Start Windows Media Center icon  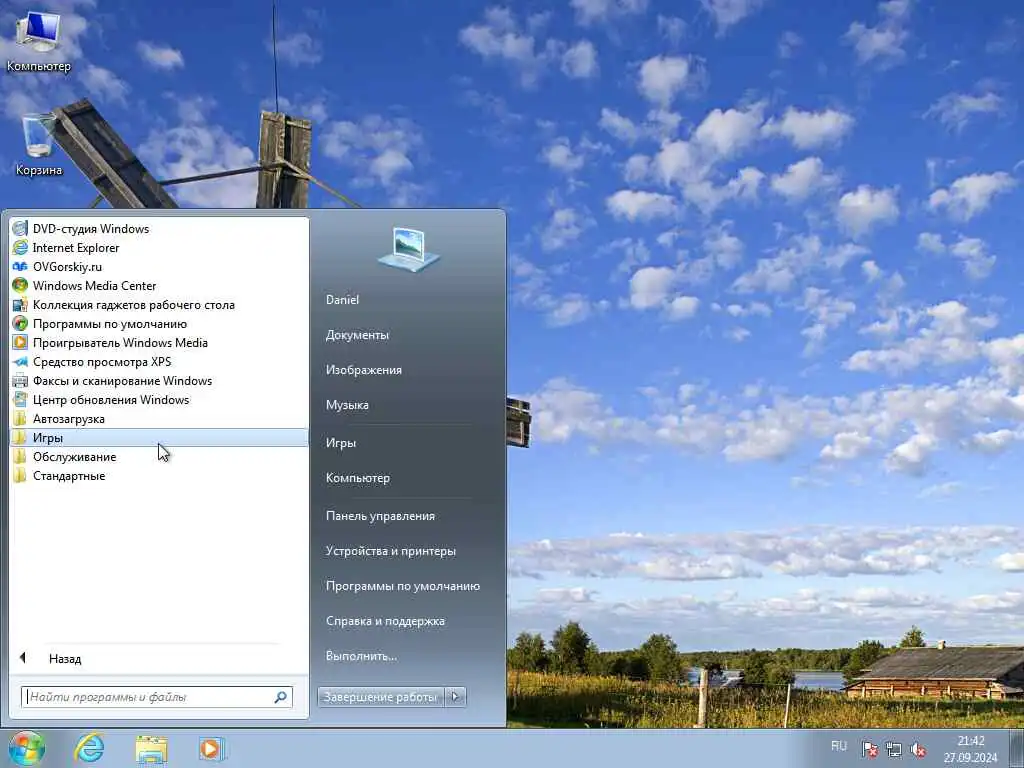click(x=20, y=285)
